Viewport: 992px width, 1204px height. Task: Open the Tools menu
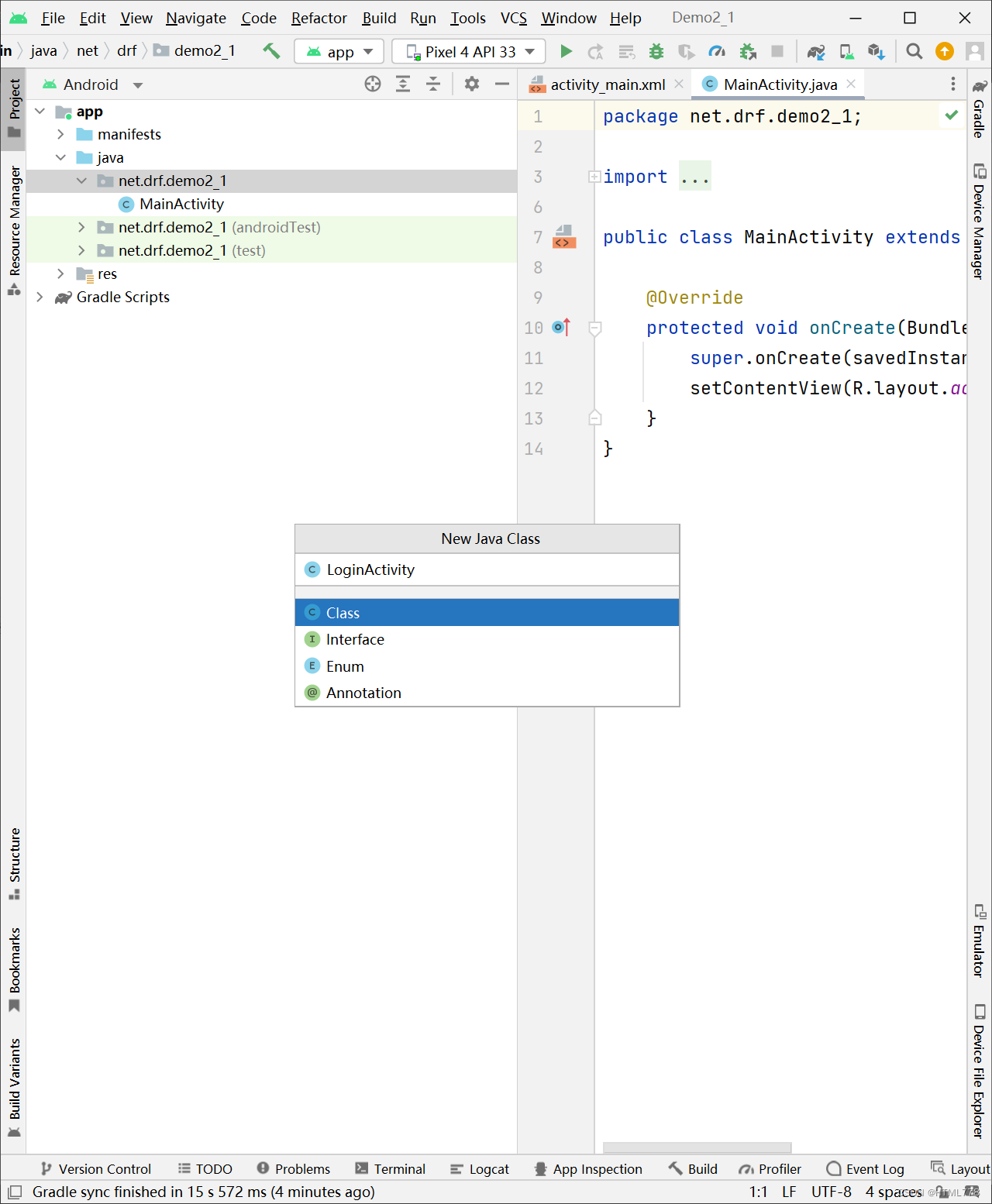click(x=468, y=18)
